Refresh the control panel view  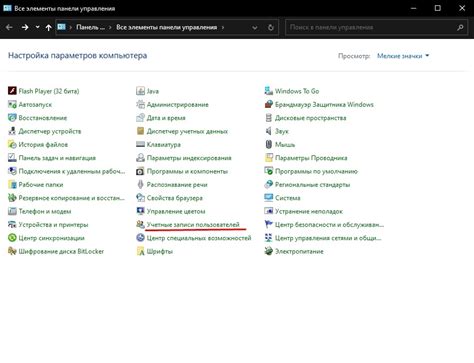271,27
